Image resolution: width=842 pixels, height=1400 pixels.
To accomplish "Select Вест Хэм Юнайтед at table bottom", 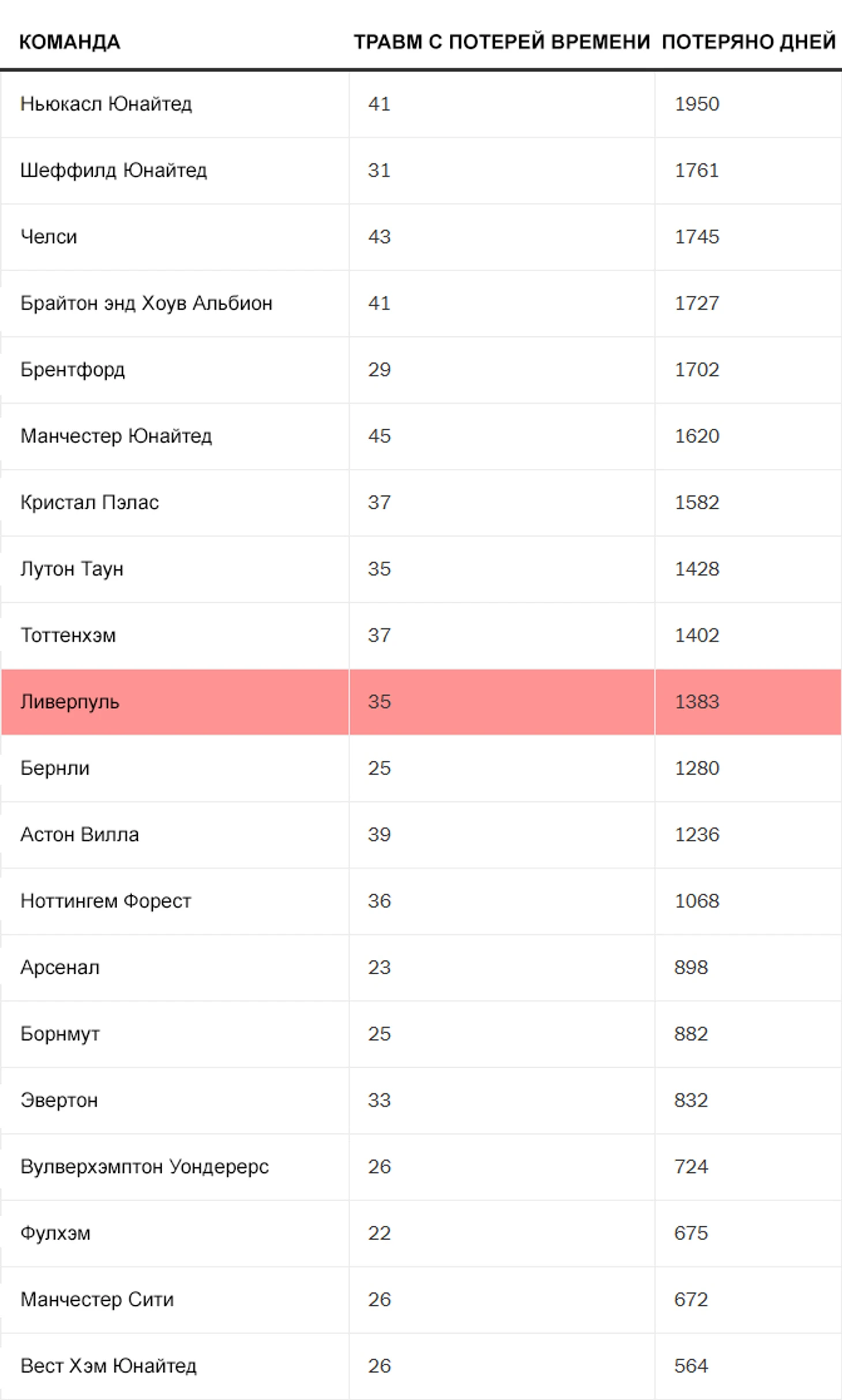I will (x=108, y=1366).
